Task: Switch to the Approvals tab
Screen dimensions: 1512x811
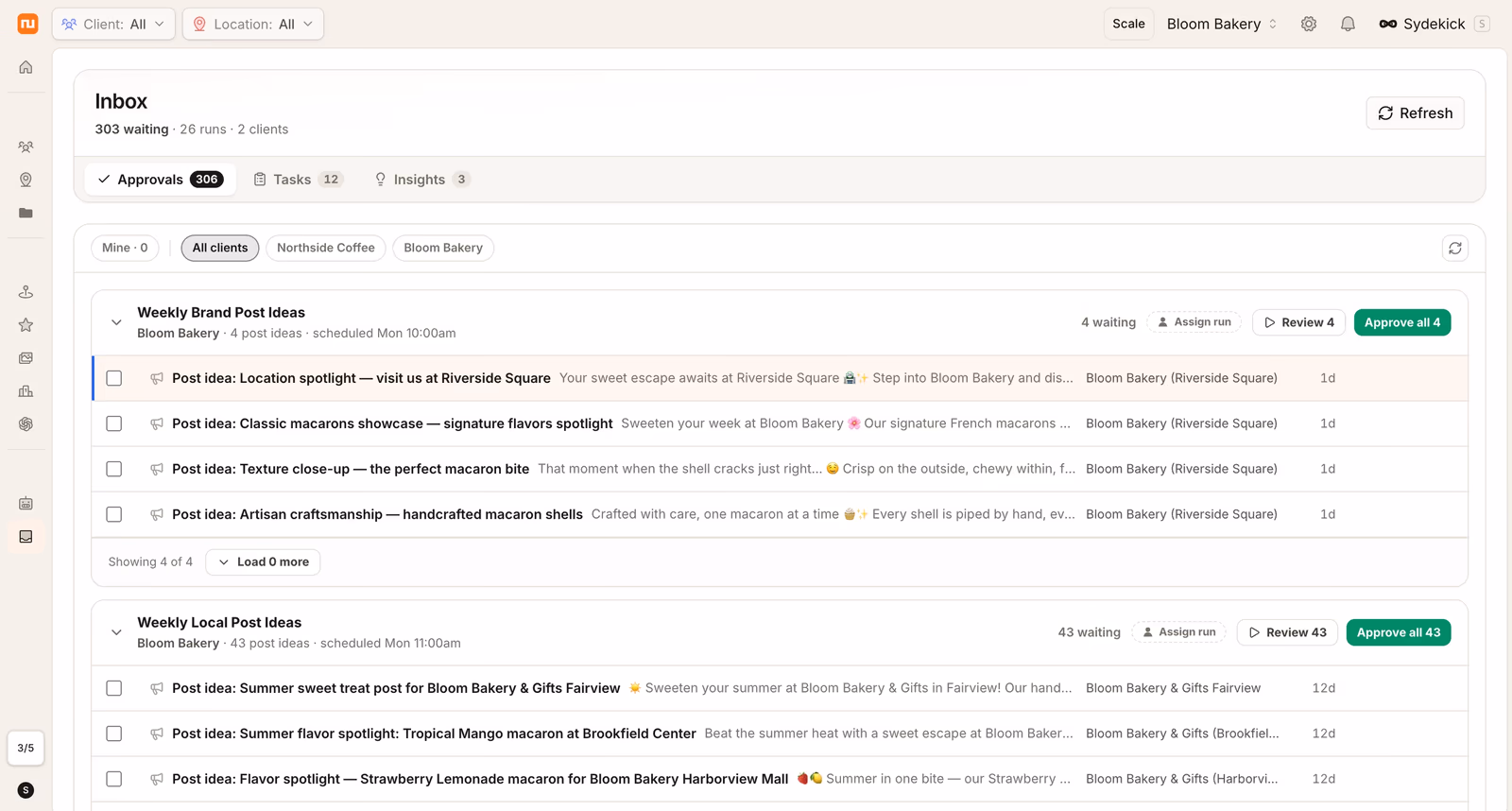Action: [x=160, y=180]
